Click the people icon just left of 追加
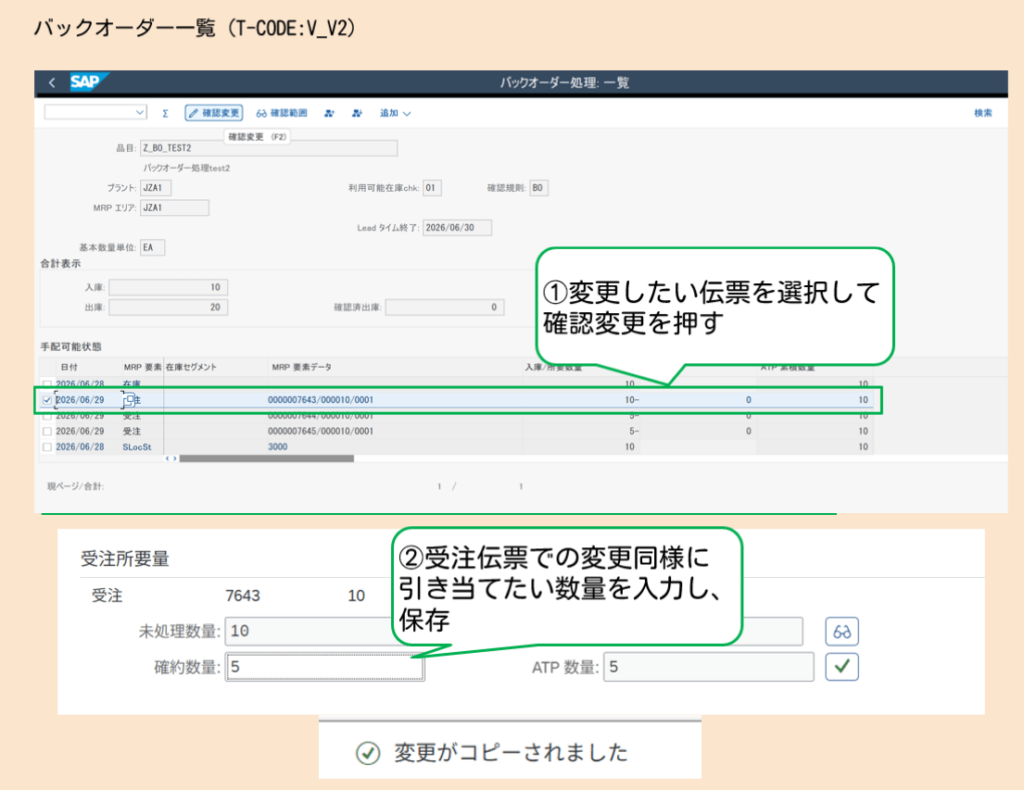Viewport: 1024px width, 790px height. 357,114
